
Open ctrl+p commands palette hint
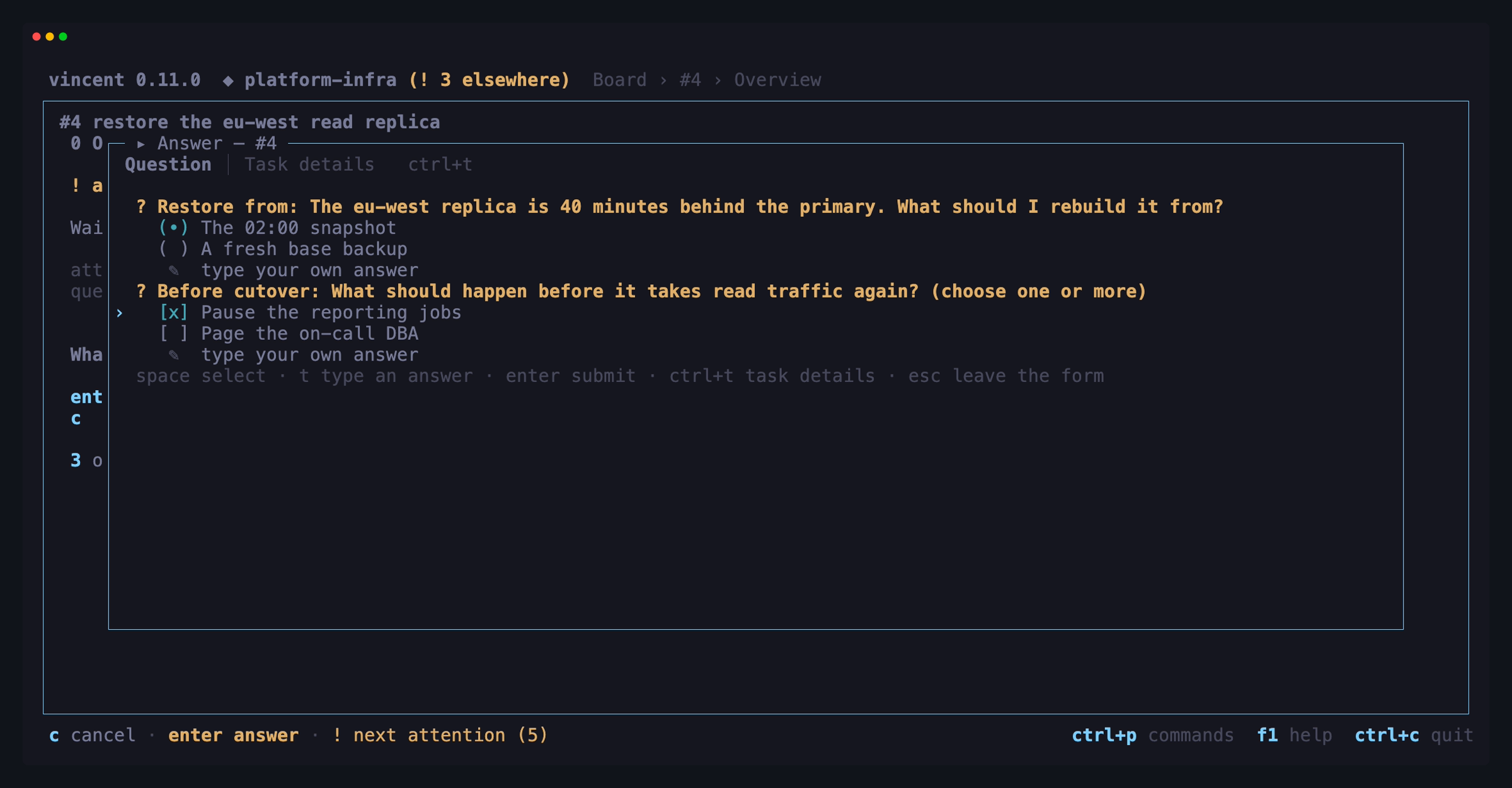1152,735
